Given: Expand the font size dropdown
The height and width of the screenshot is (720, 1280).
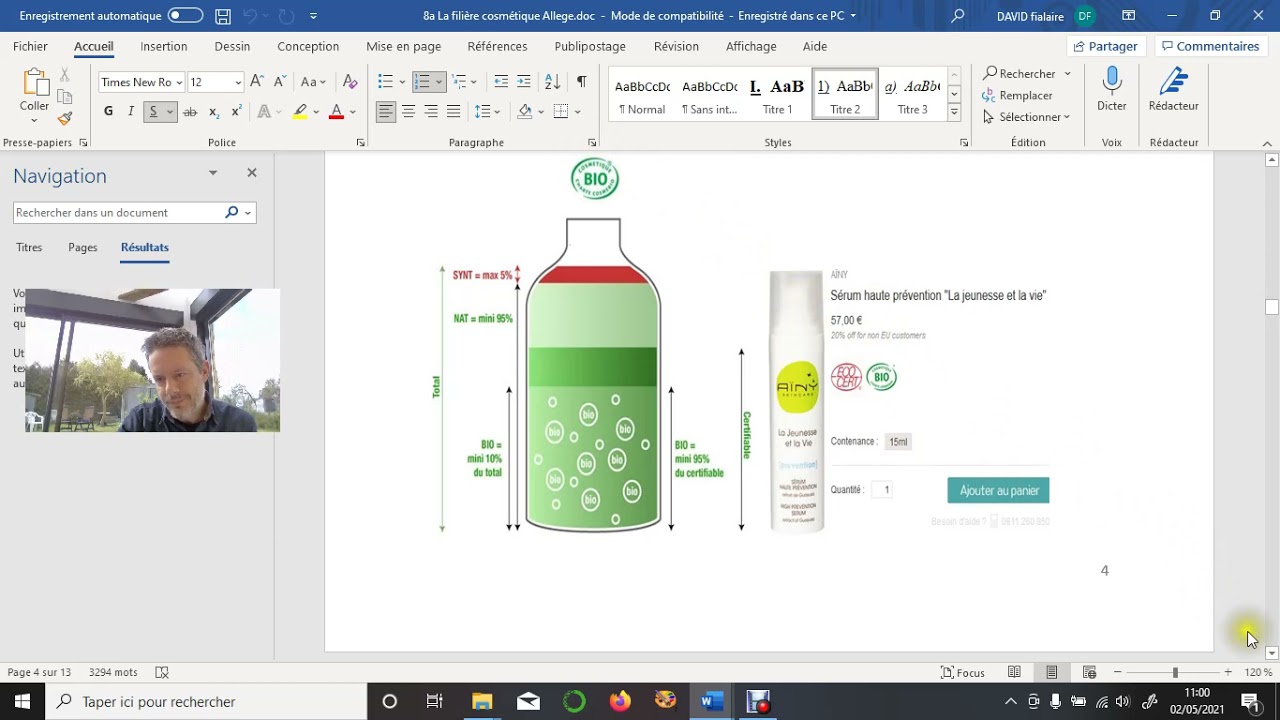Looking at the screenshot, I should (238, 82).
